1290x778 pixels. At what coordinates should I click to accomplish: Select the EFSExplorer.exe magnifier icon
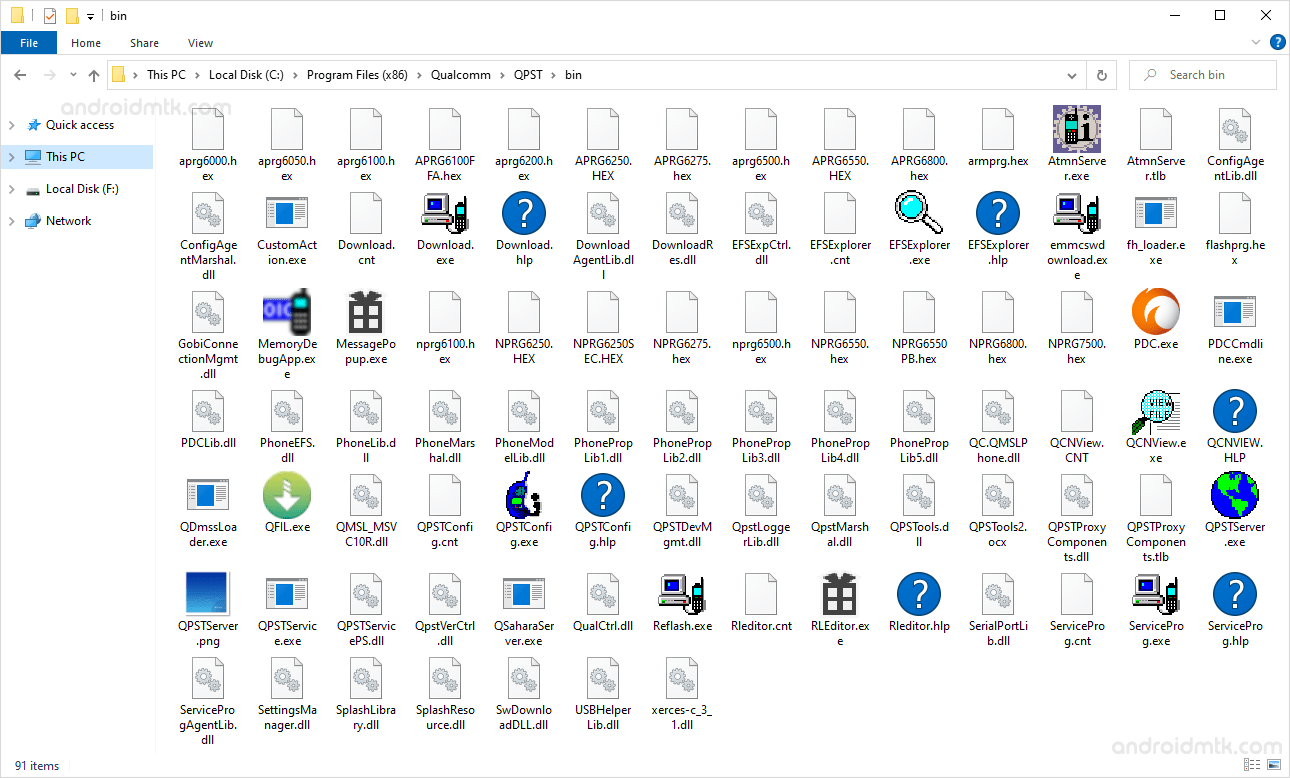(x=919, y=213)
